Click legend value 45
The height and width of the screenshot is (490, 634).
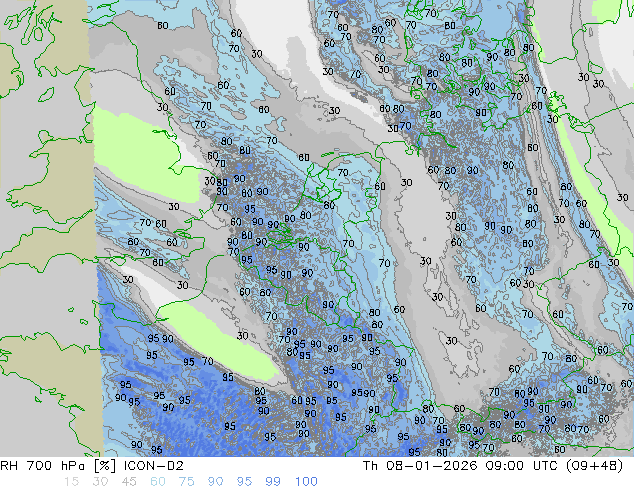click(129, 482)
